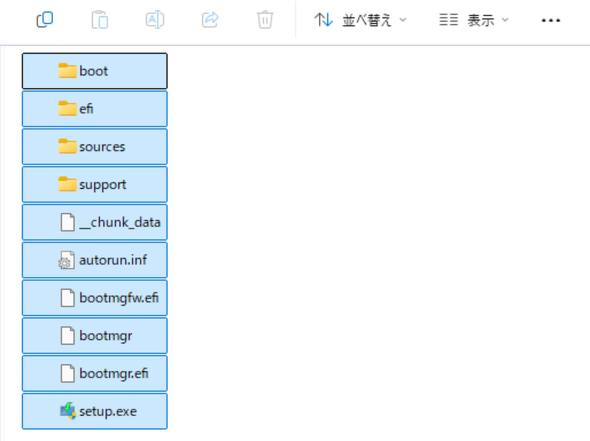Image resolution: width=590 pixels, height=441 pixels.
Task: Click the Paste clipboard icon
Action: click(100, 20)
